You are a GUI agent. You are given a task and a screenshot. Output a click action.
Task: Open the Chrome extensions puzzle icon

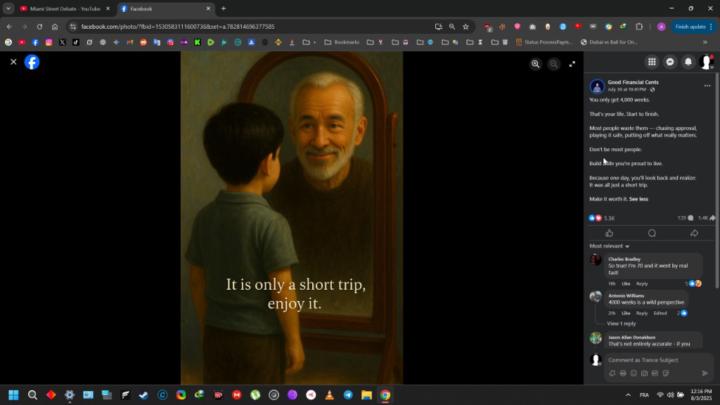[x=639, y=27]
